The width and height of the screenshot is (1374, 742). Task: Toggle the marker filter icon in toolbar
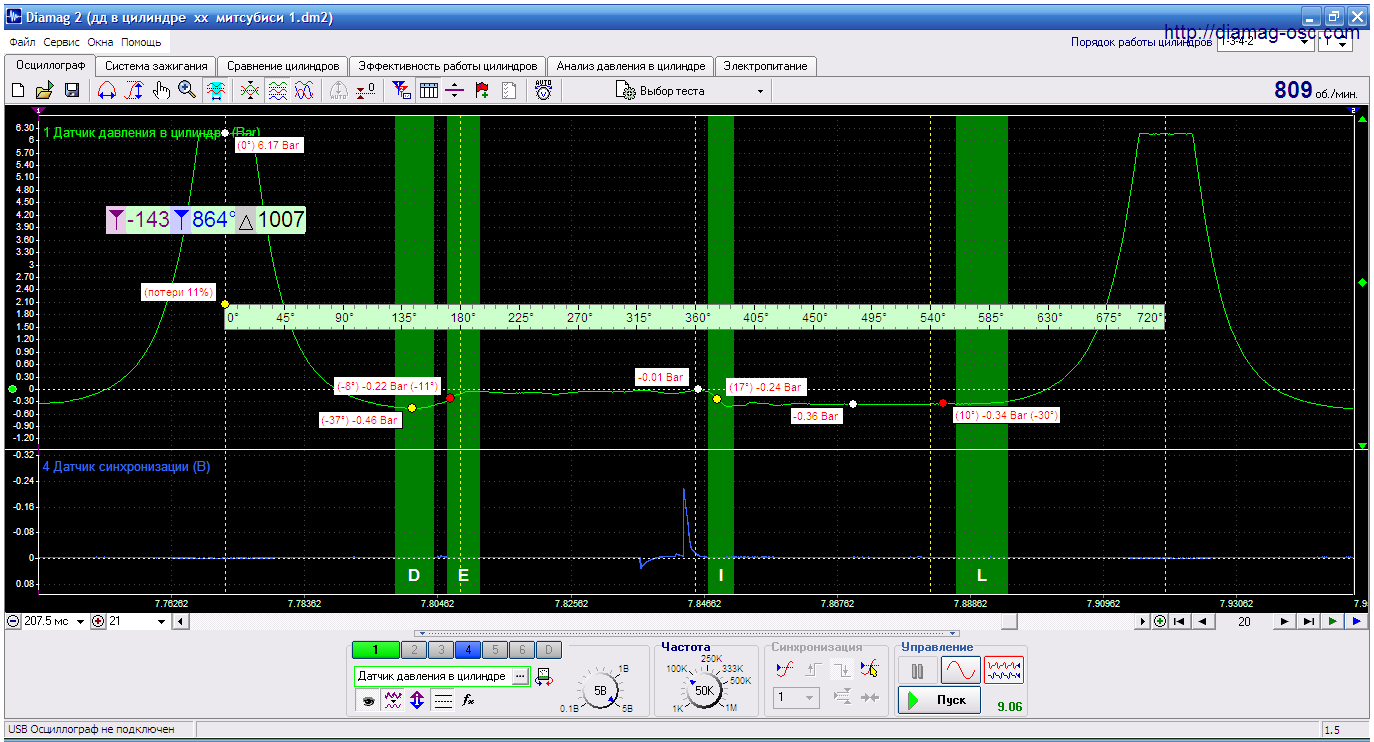[402, 91]
